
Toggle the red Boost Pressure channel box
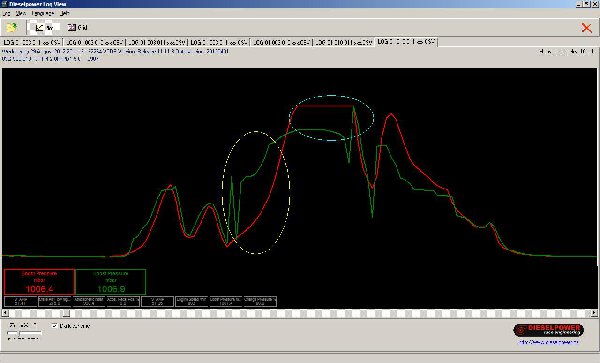[x=39, y=282]
